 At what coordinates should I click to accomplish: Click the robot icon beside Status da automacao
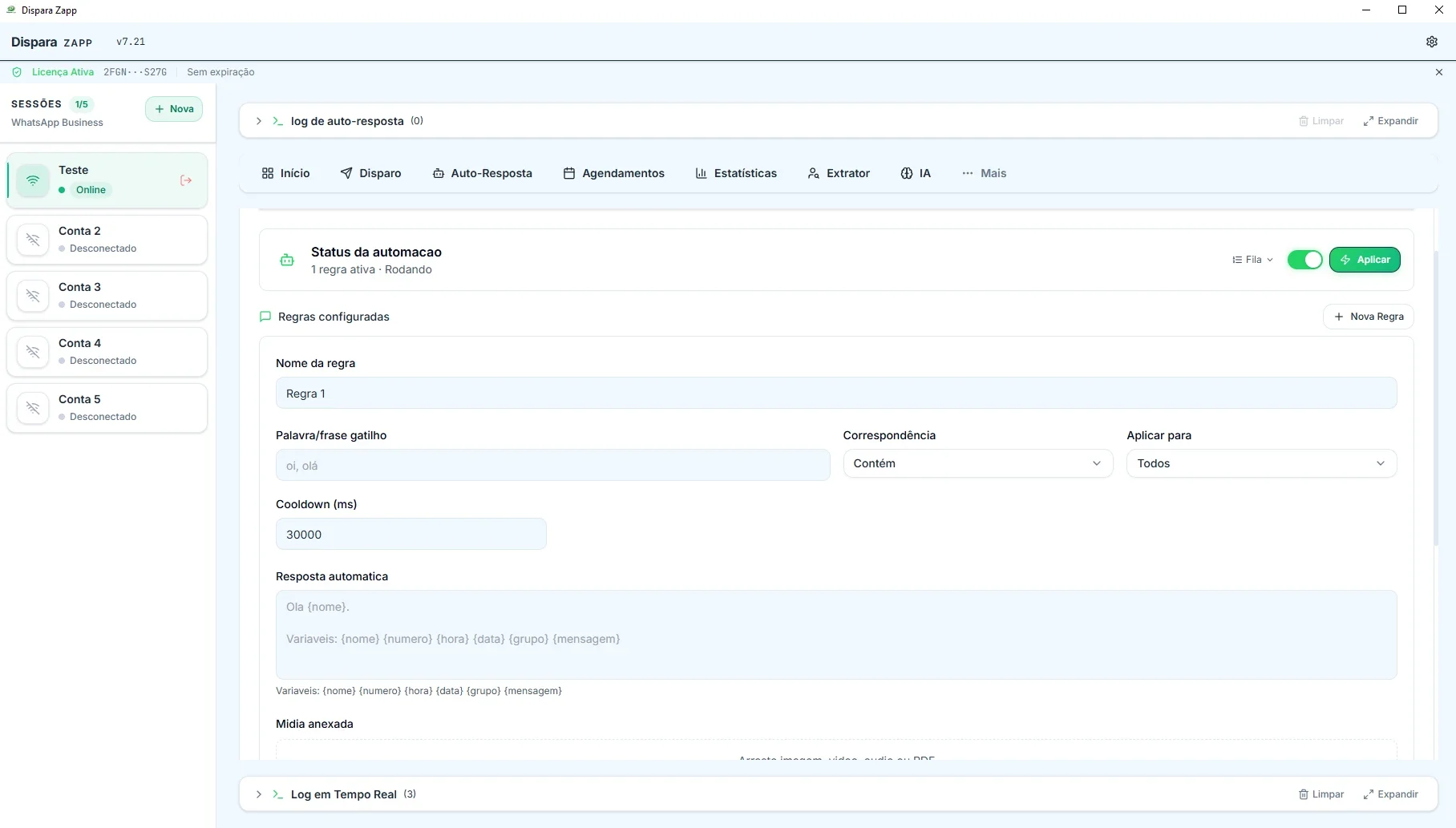287,260
